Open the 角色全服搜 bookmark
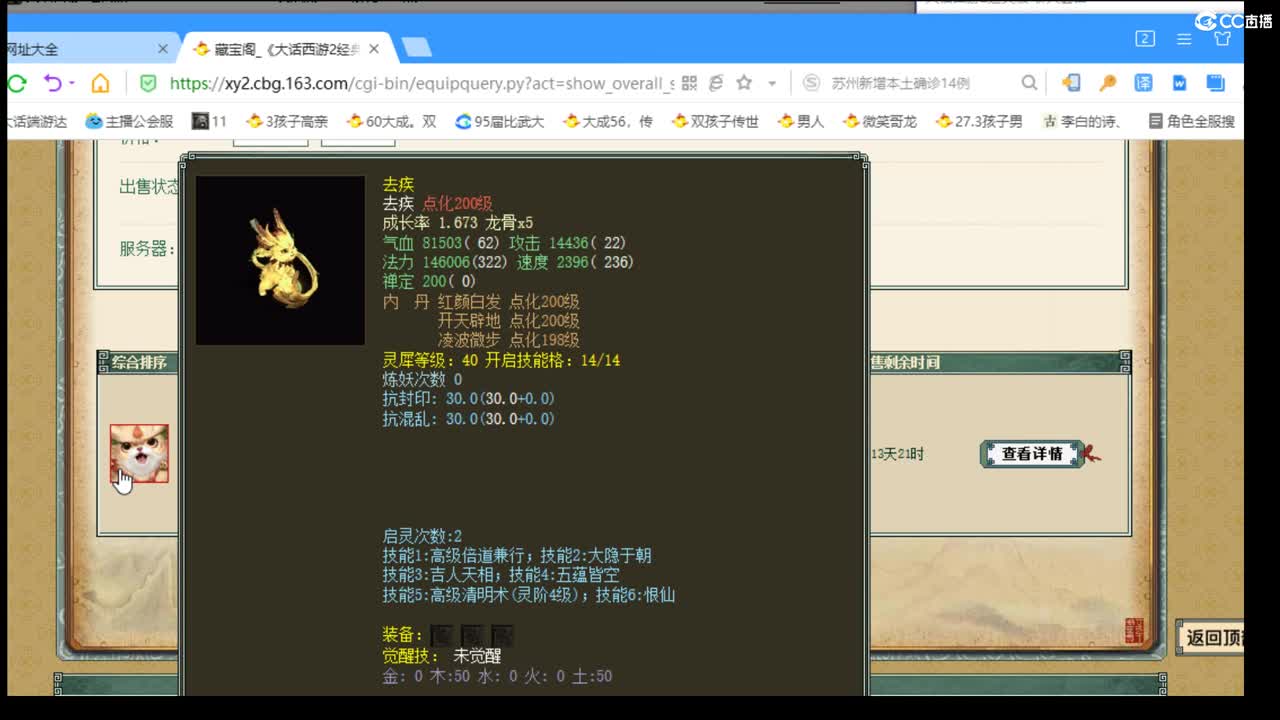The width and height of the screenshot is (1280, 720). 1191,121
